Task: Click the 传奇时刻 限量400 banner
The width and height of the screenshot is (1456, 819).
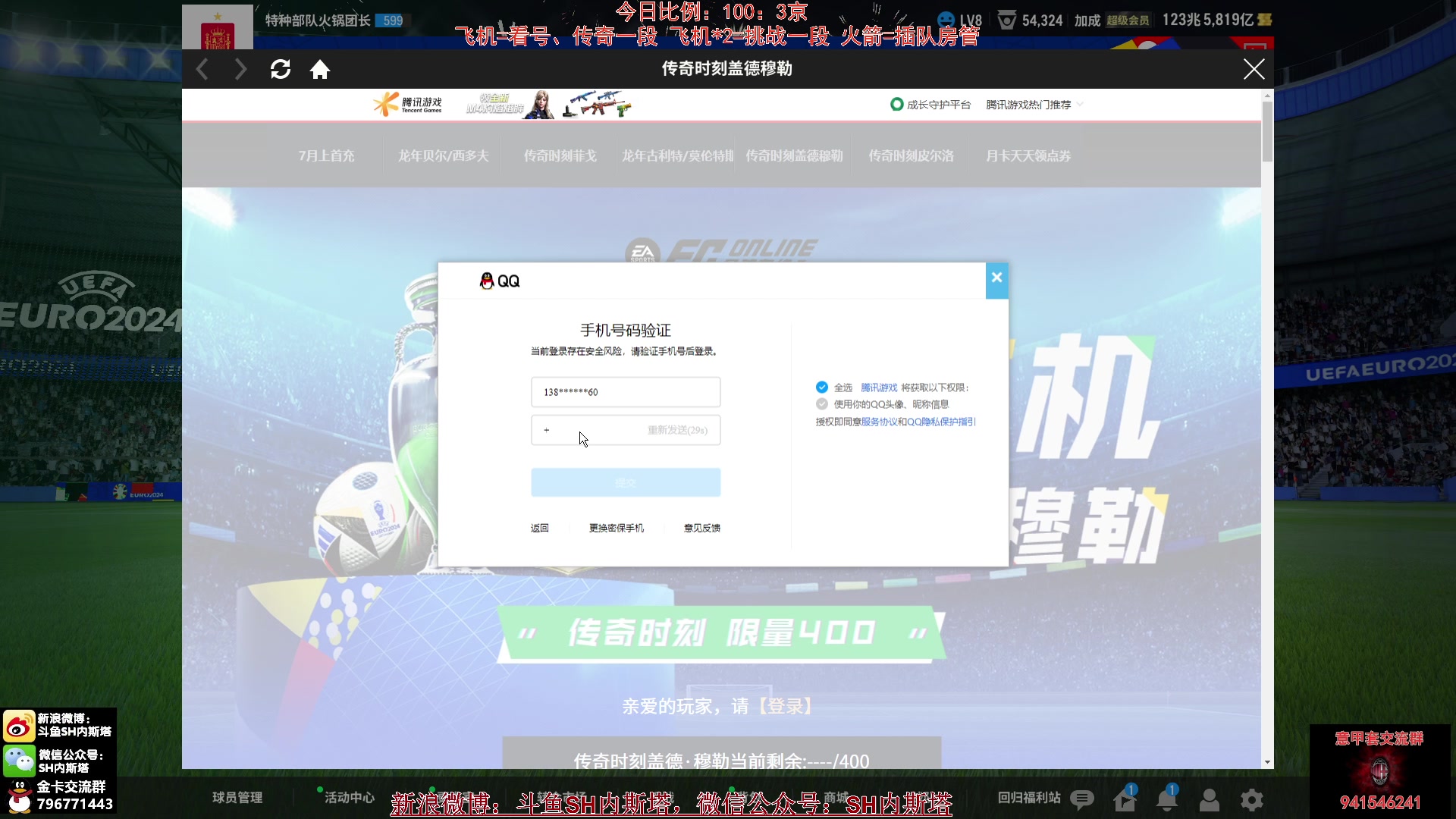Action: click(x=721, y=633)
